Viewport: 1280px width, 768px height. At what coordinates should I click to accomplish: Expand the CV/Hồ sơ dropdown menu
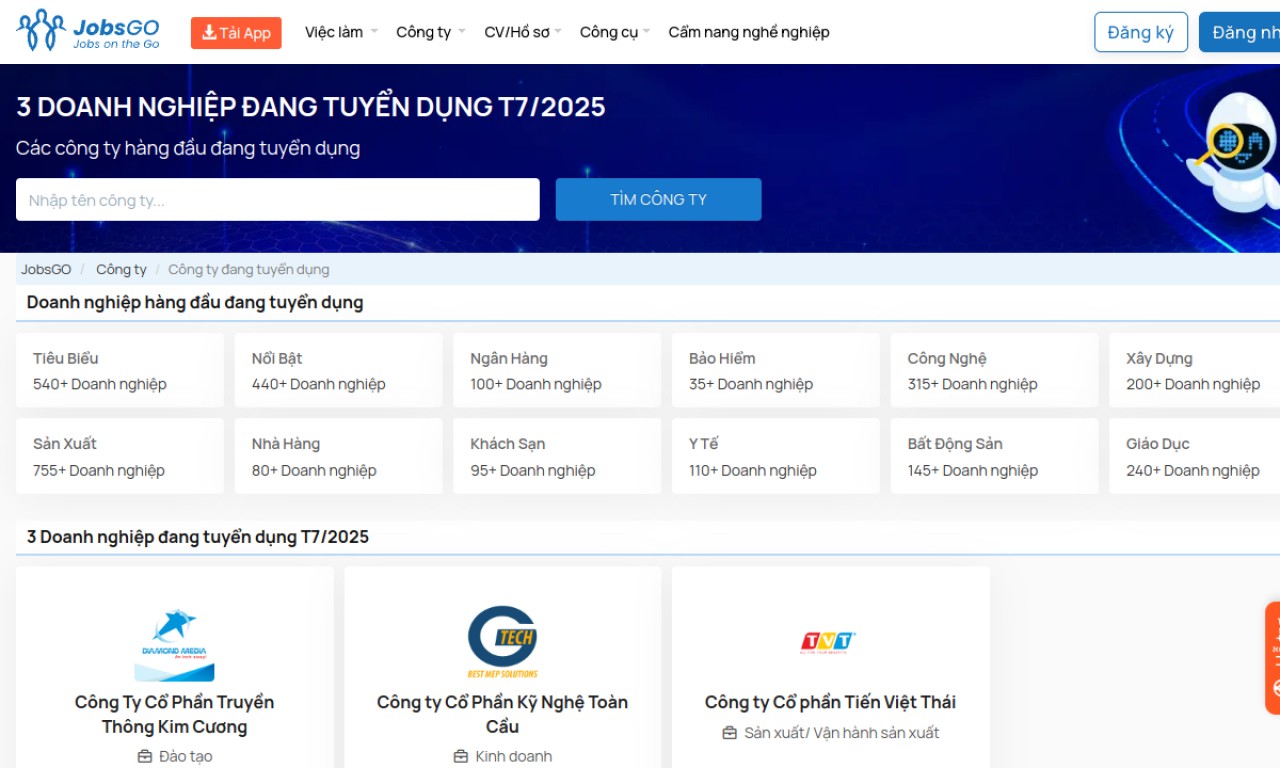coord(523,32)
